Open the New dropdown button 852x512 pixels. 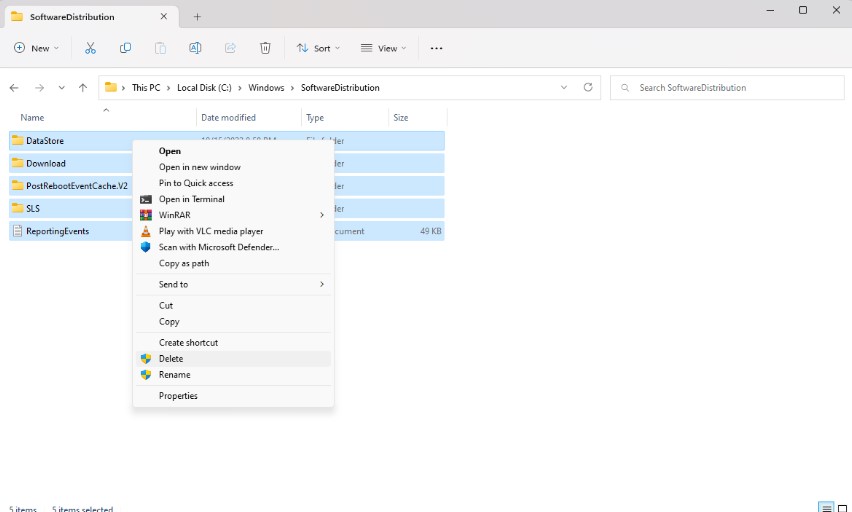(x=36, y=48)
